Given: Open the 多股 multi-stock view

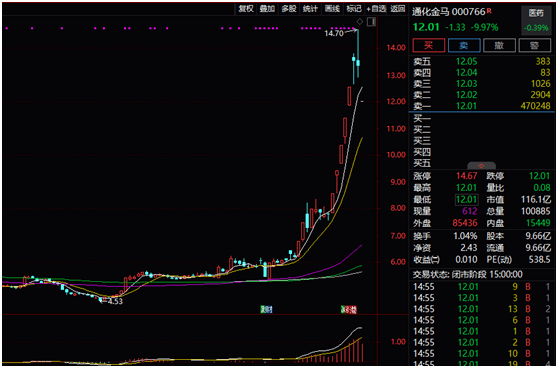Looking at the screenshot, I should tap(289, 8).
